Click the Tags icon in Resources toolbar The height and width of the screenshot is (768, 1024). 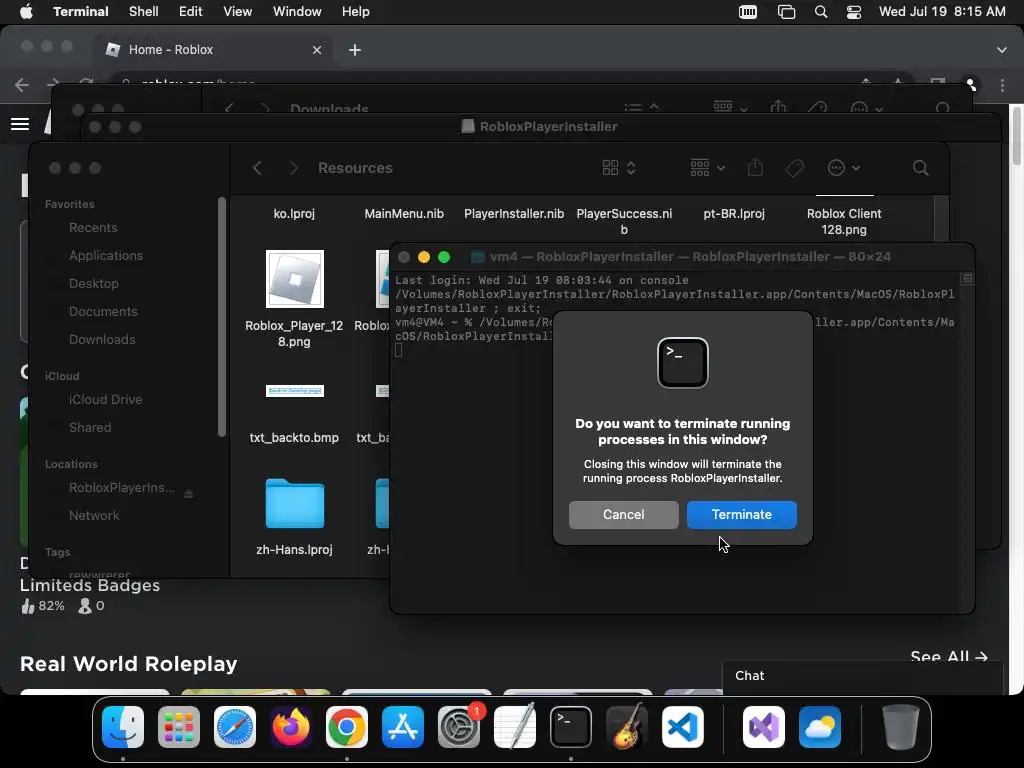pyautogui.click(x=795, y=168)
